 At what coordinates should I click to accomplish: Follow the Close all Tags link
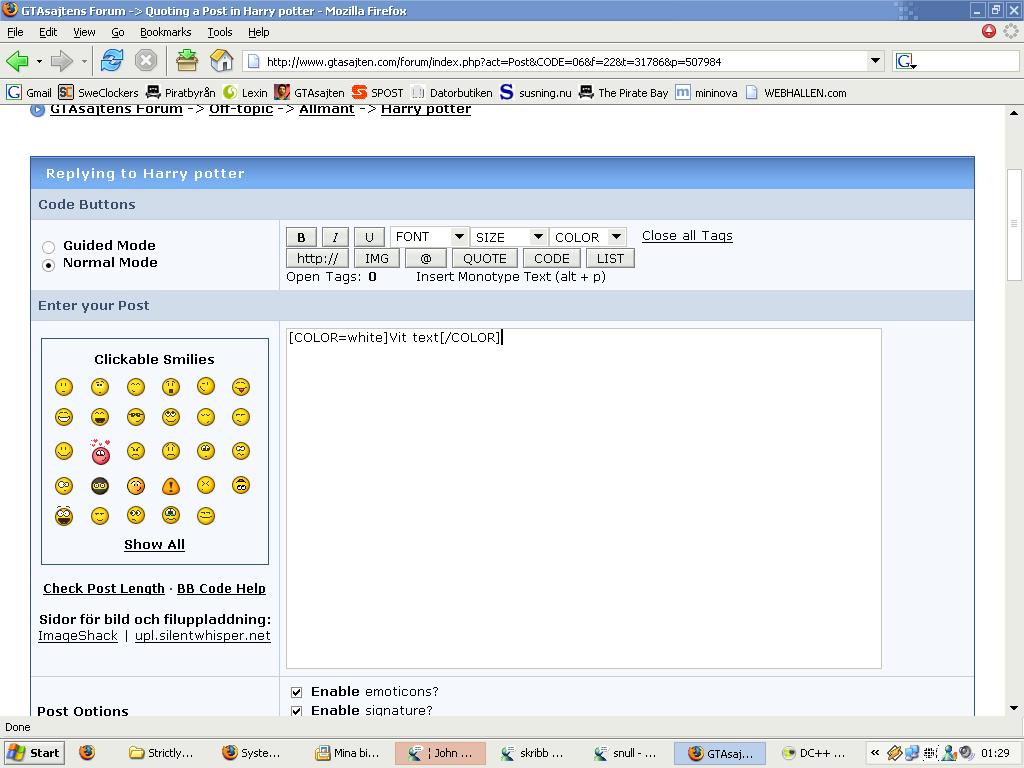click(687, 236)
